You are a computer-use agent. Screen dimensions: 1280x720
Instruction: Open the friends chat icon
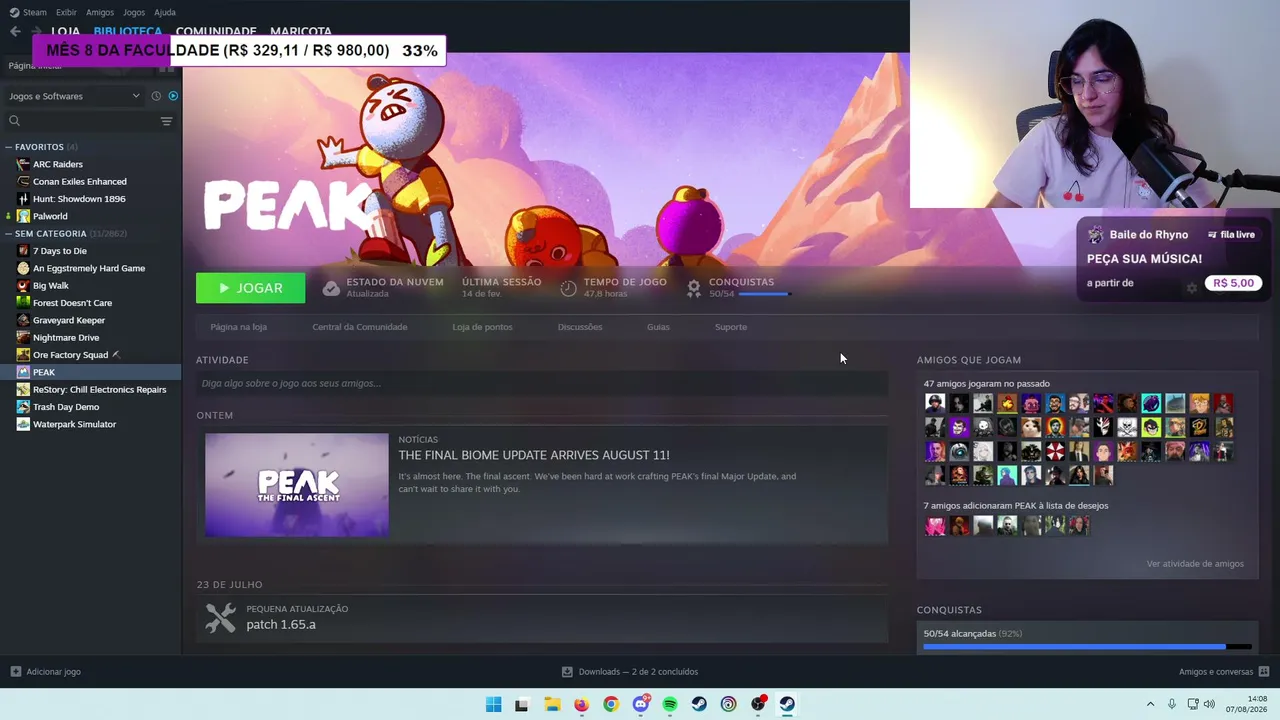click(x=1264, y=672)
